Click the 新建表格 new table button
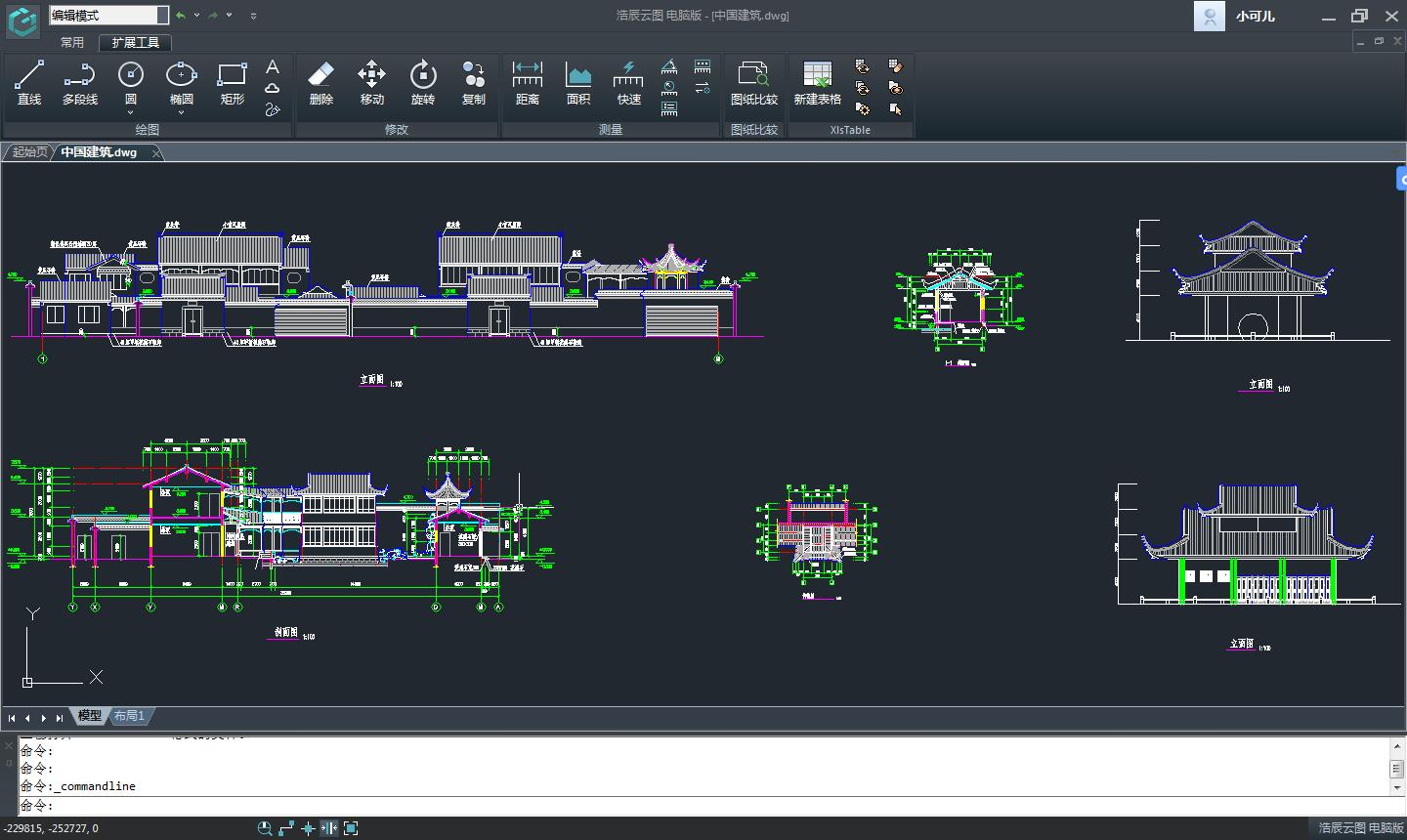1407x840 pixels. pos(817,83)
